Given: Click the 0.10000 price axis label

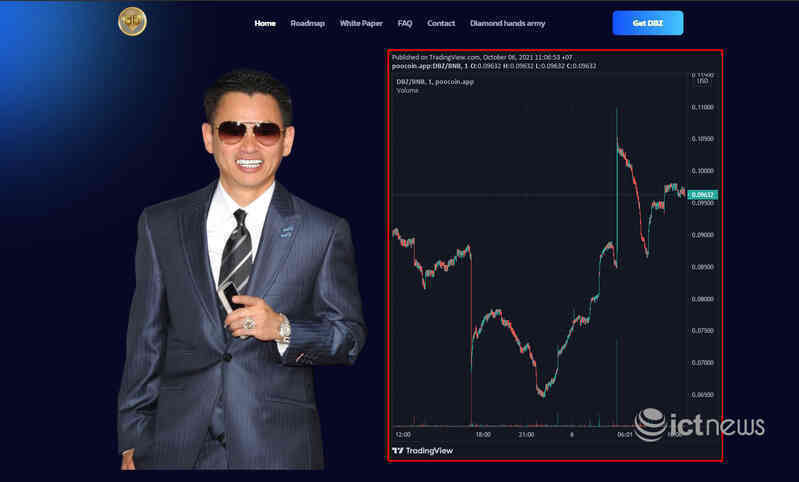Looking at the screenshot, I should tap(703, 171).
